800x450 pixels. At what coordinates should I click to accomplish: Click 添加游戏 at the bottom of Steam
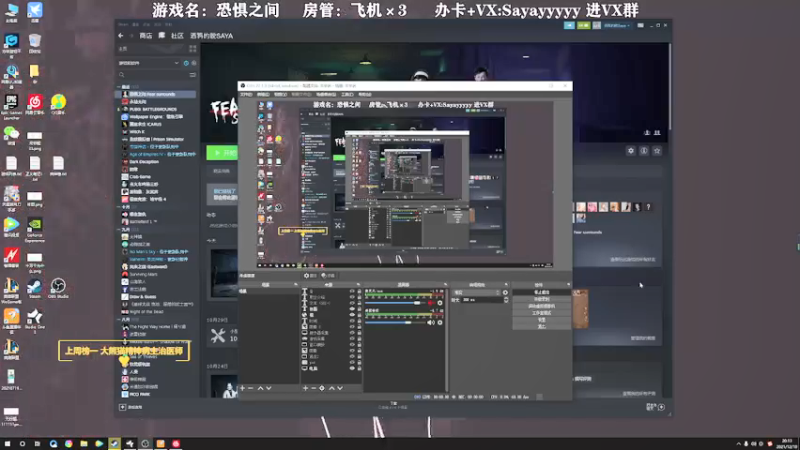coord(132,407)
